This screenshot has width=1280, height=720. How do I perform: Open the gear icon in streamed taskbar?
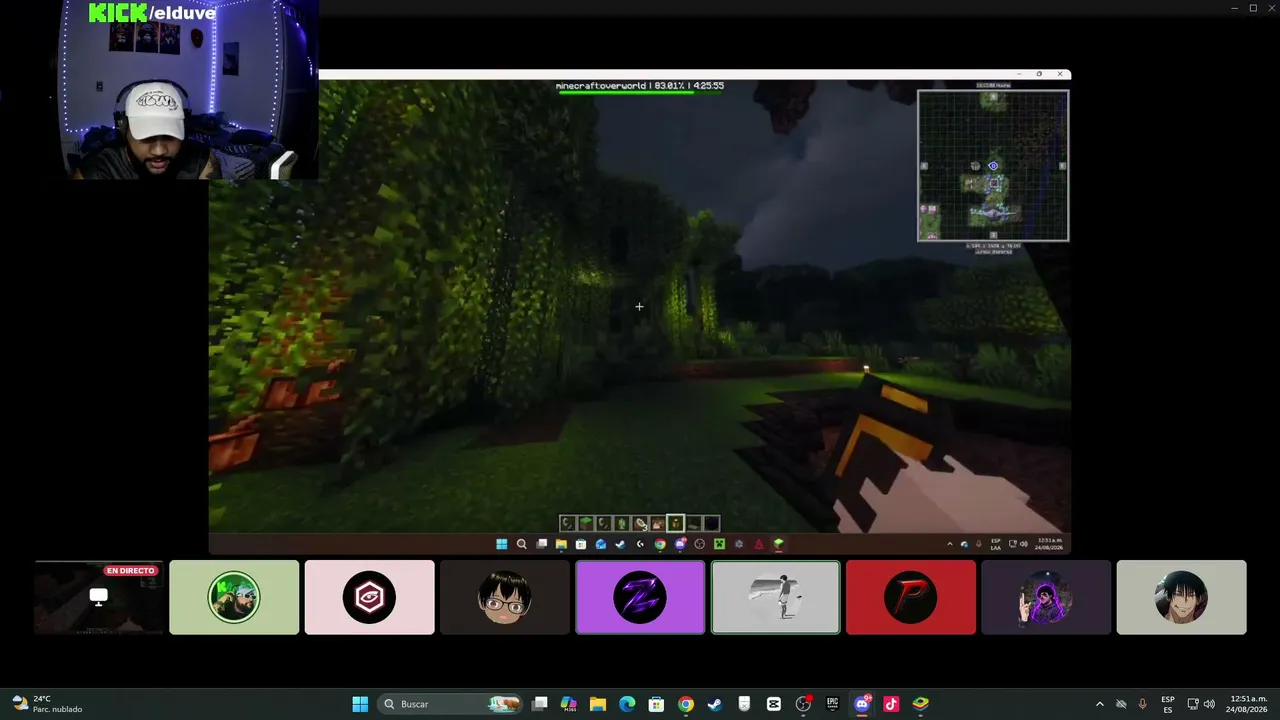pyautogui.click(x=739, y=544)
